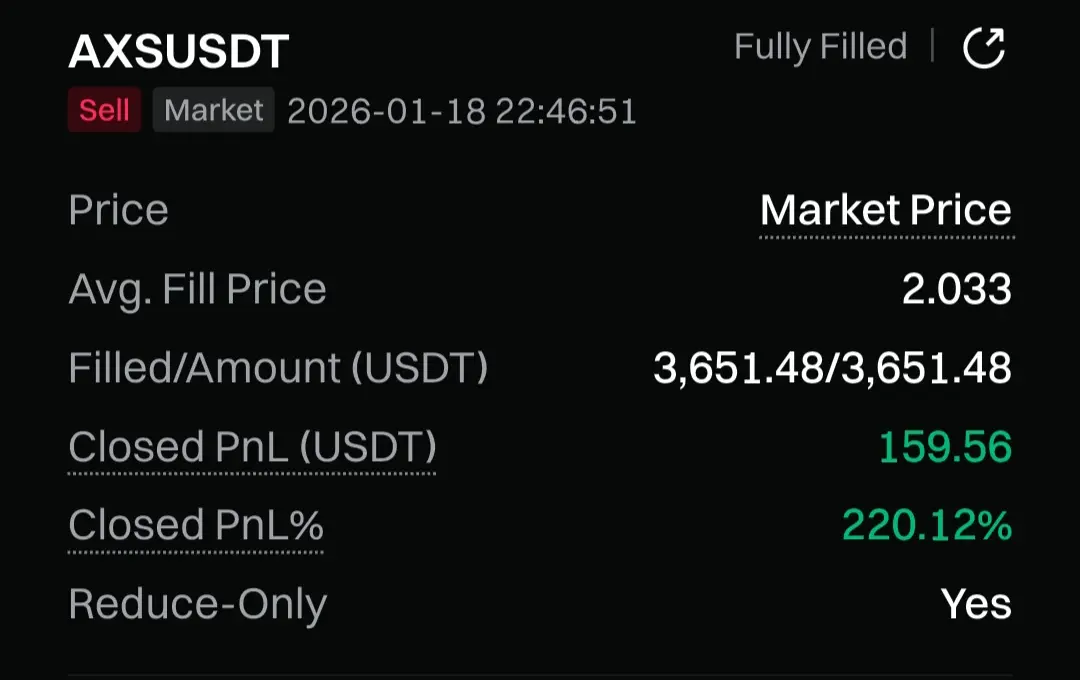
Task: Tap the average fill price 2.033
Action: click(x=956, y=290)
